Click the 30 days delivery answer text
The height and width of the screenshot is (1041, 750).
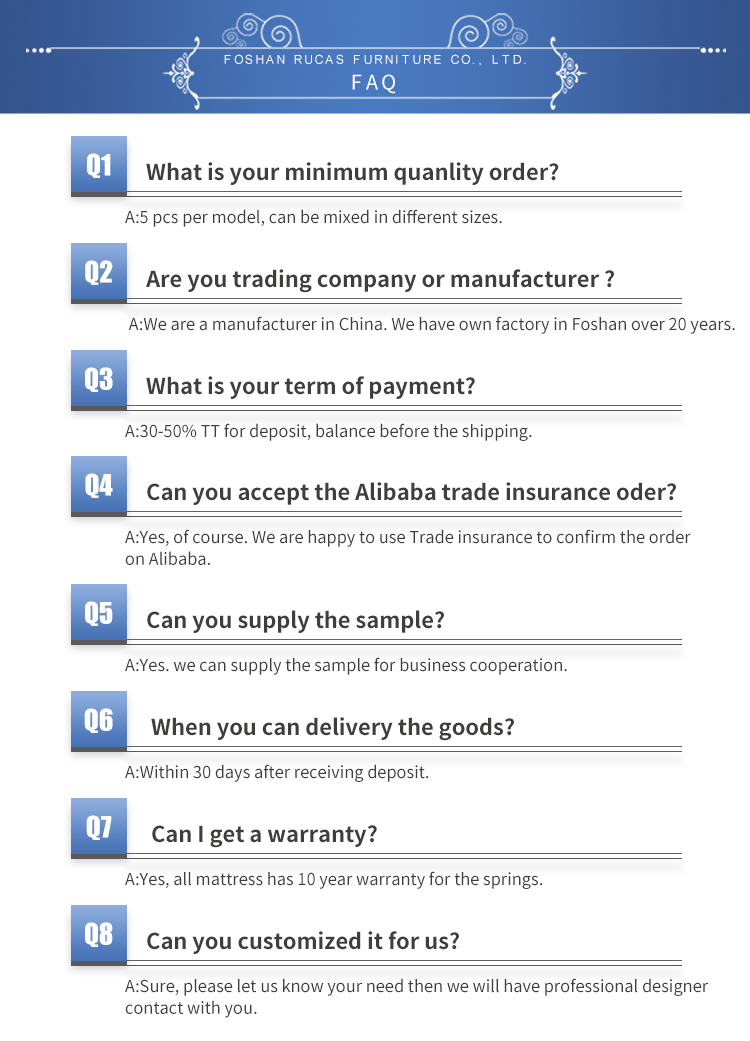pyautogui.click(x=276, y=772)
